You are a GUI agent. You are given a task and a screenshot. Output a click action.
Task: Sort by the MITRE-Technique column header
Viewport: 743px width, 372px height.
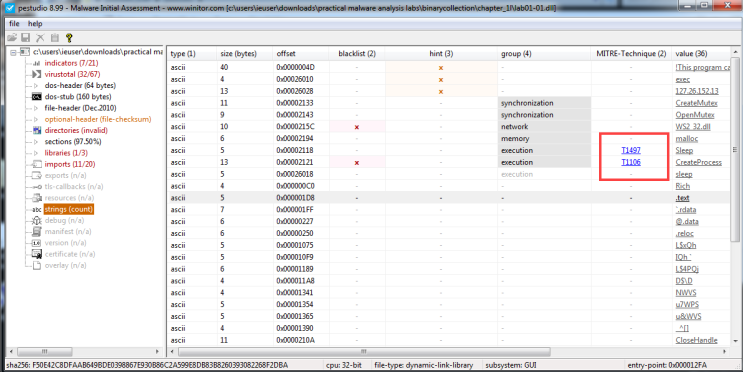631,54
